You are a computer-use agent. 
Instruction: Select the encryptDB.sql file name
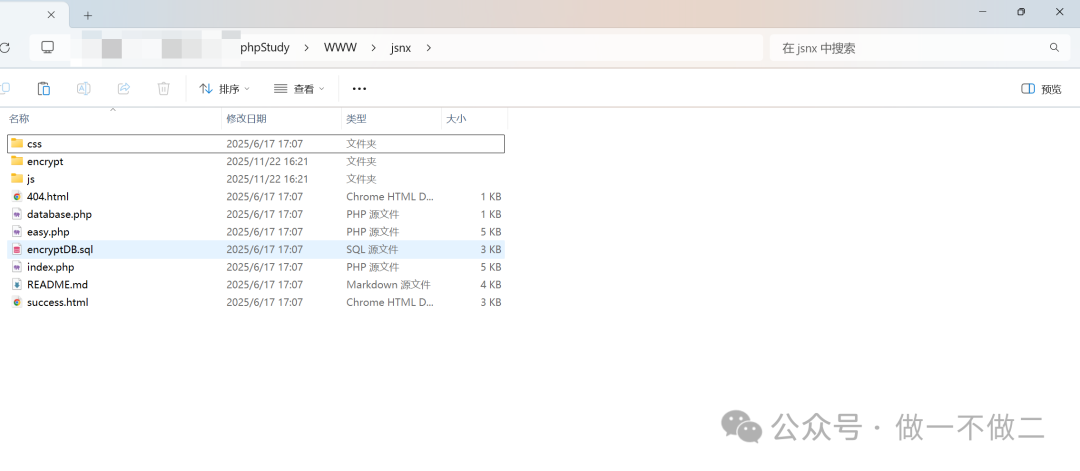tap(60, 249)
